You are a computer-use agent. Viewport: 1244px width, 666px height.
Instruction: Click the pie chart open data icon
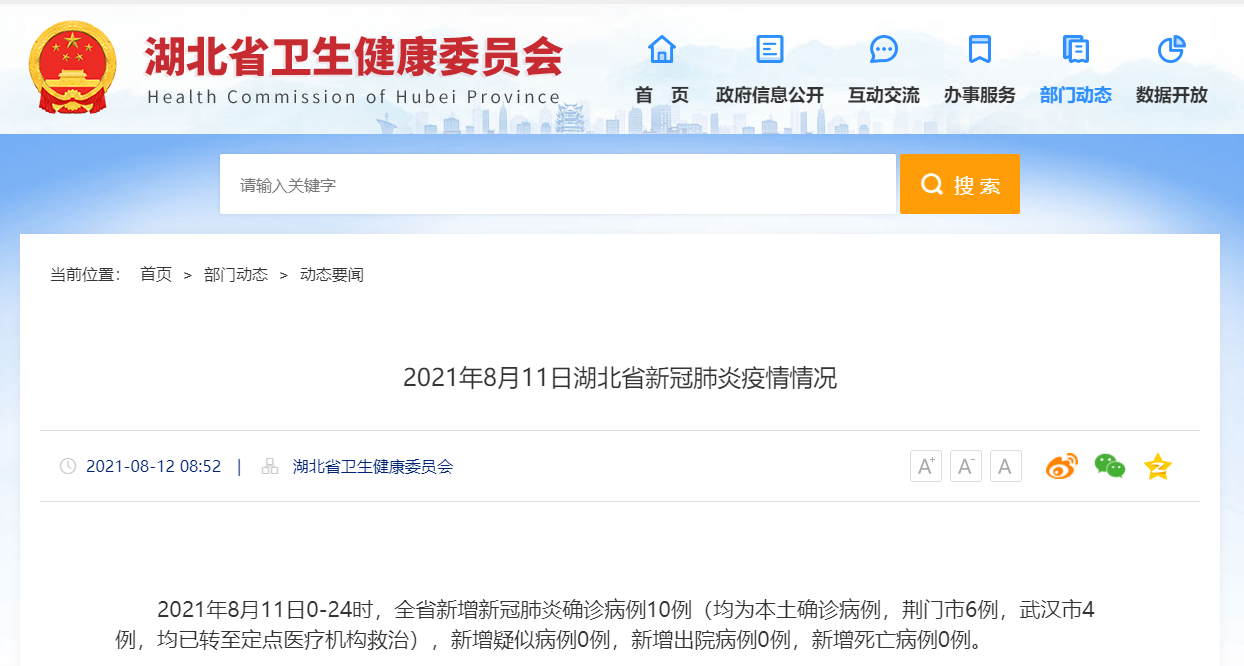pos(1172,48)
